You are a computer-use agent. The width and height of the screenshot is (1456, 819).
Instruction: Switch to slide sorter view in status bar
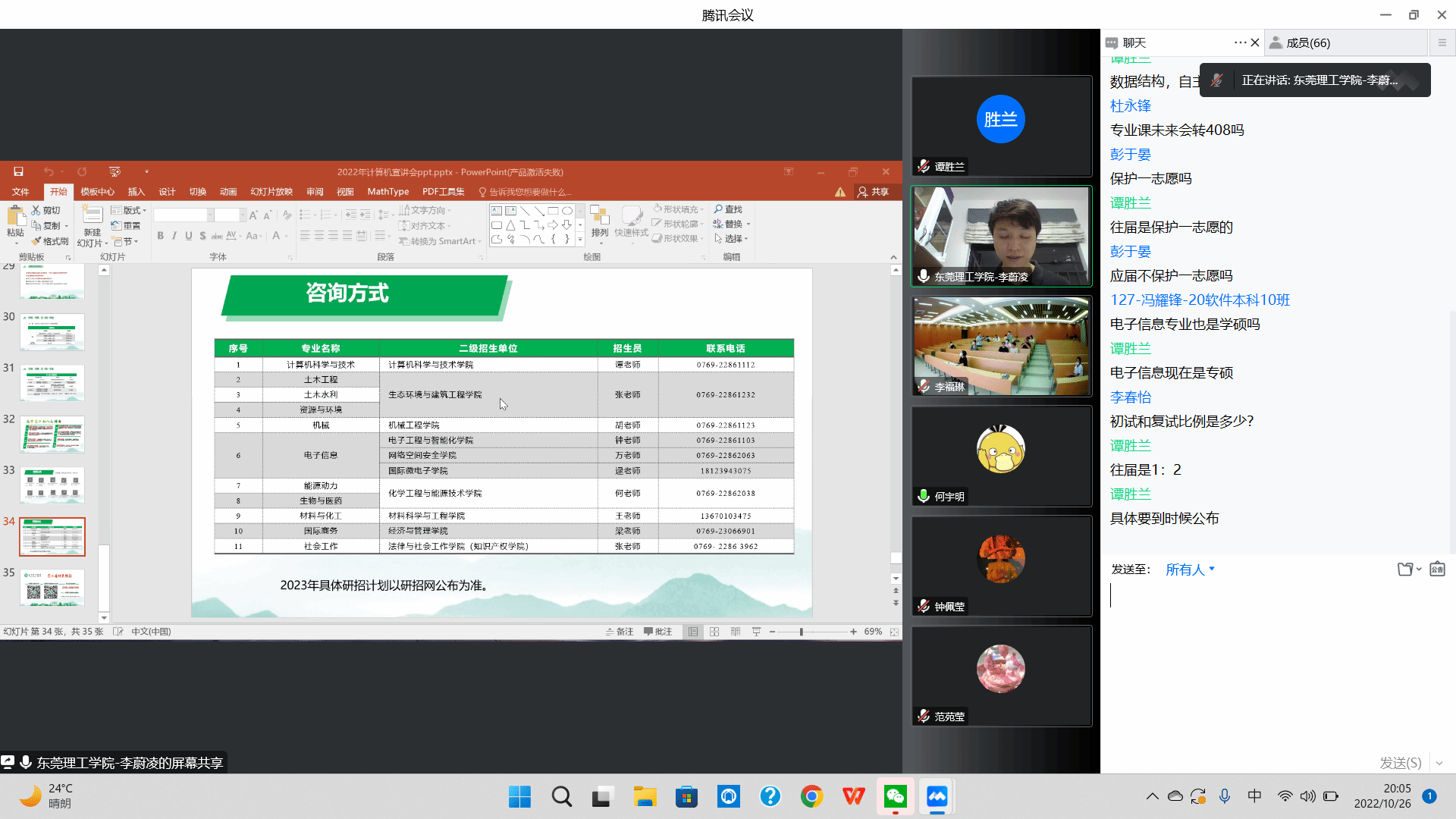click(x=714, y=632)
